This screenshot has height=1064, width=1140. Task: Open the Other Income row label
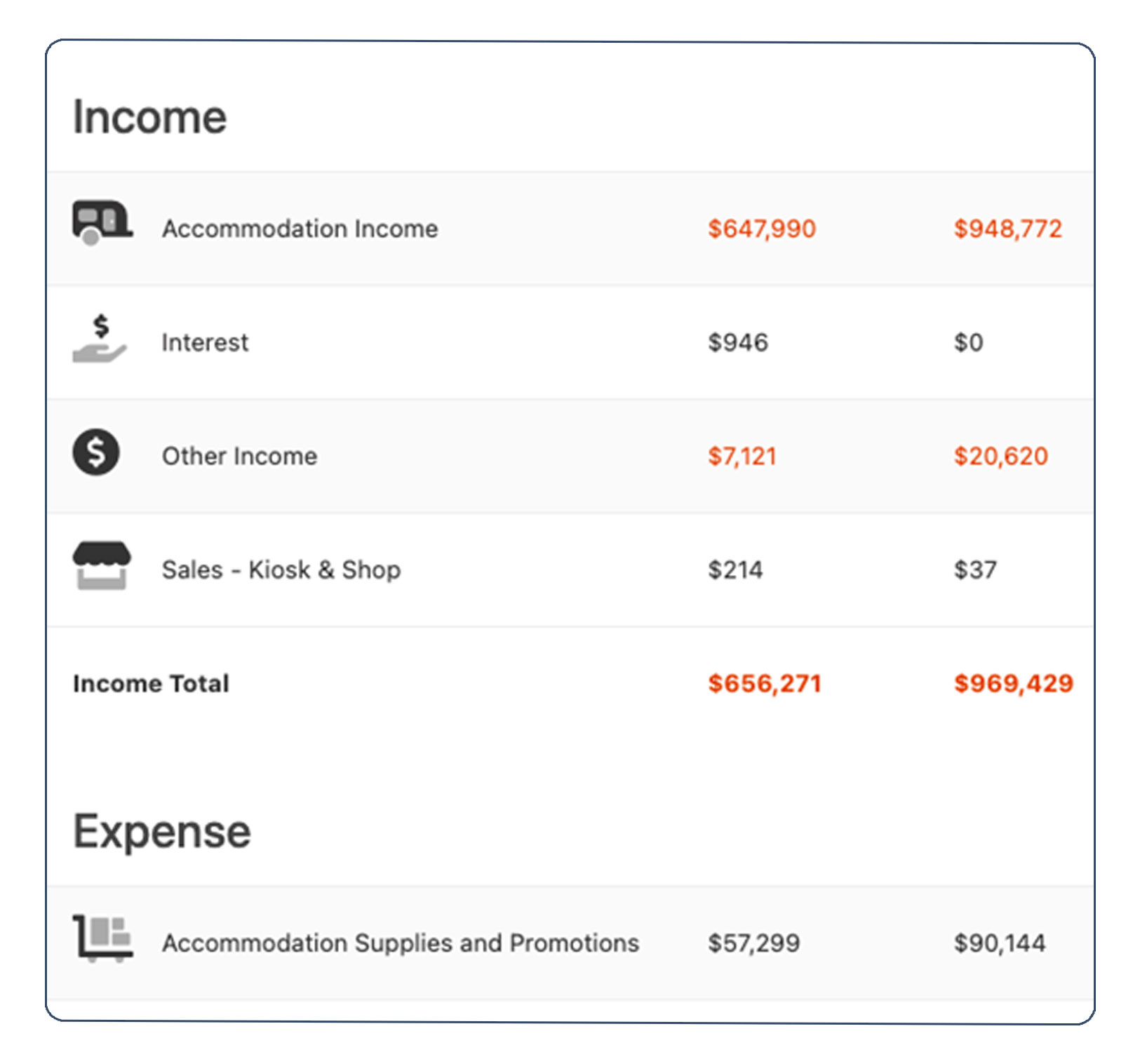coord(239,456)
